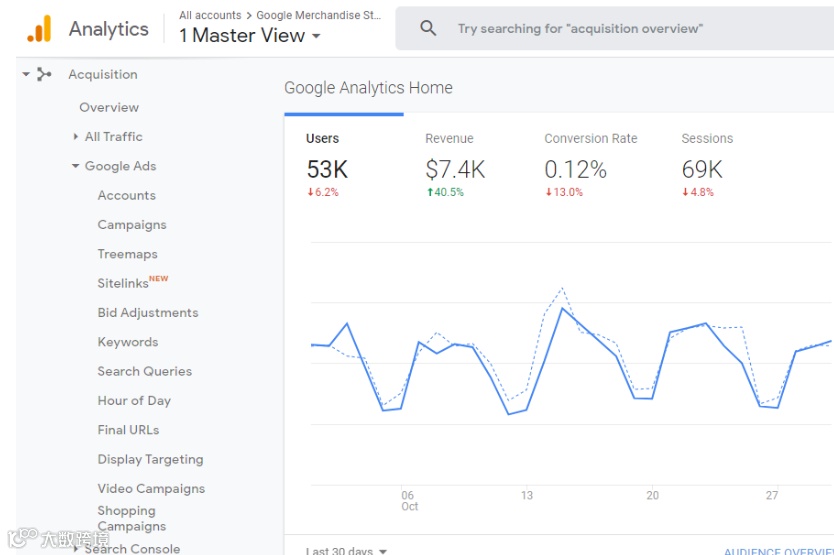834x555 pixels.
Task: Open the Keywords report
Action: coord(128,342)
